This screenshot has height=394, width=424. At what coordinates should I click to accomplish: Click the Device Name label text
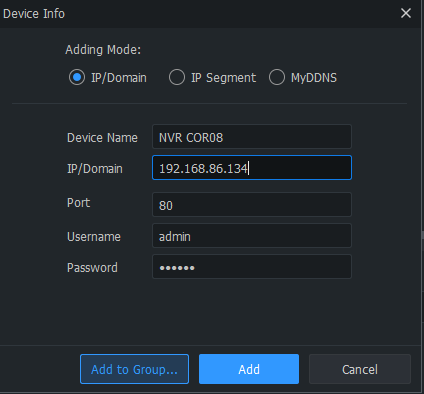click(102, 138)
